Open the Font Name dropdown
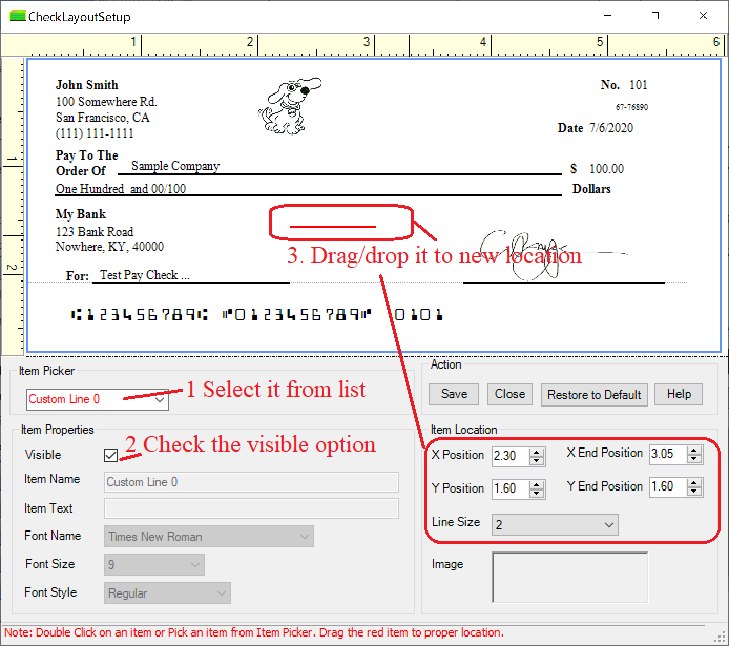The width and height of the screenshot is (729, 646). tap(304, 537)
